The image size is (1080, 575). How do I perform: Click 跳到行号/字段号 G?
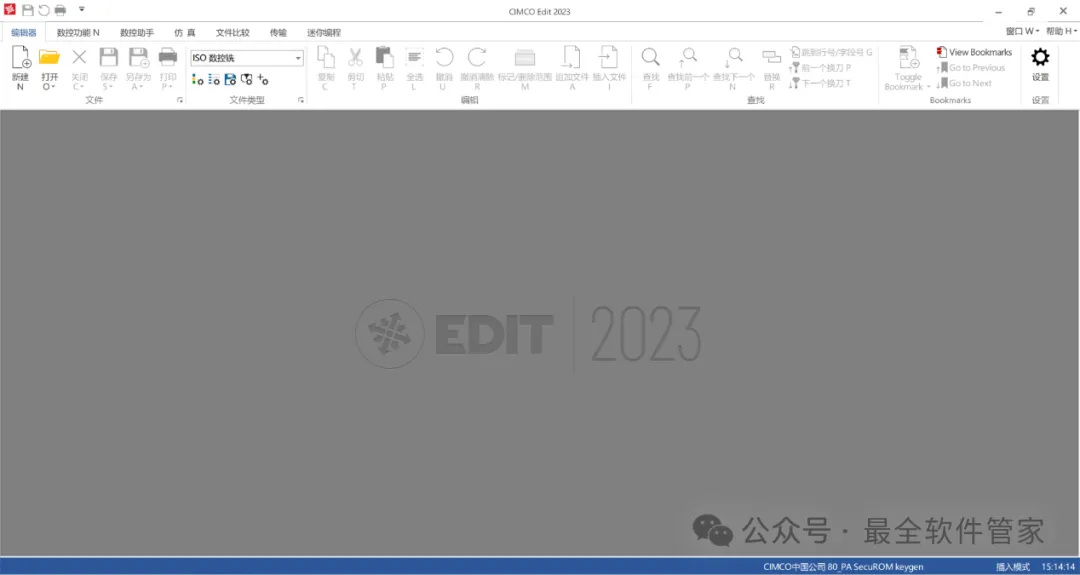click(x=831, y=52)
